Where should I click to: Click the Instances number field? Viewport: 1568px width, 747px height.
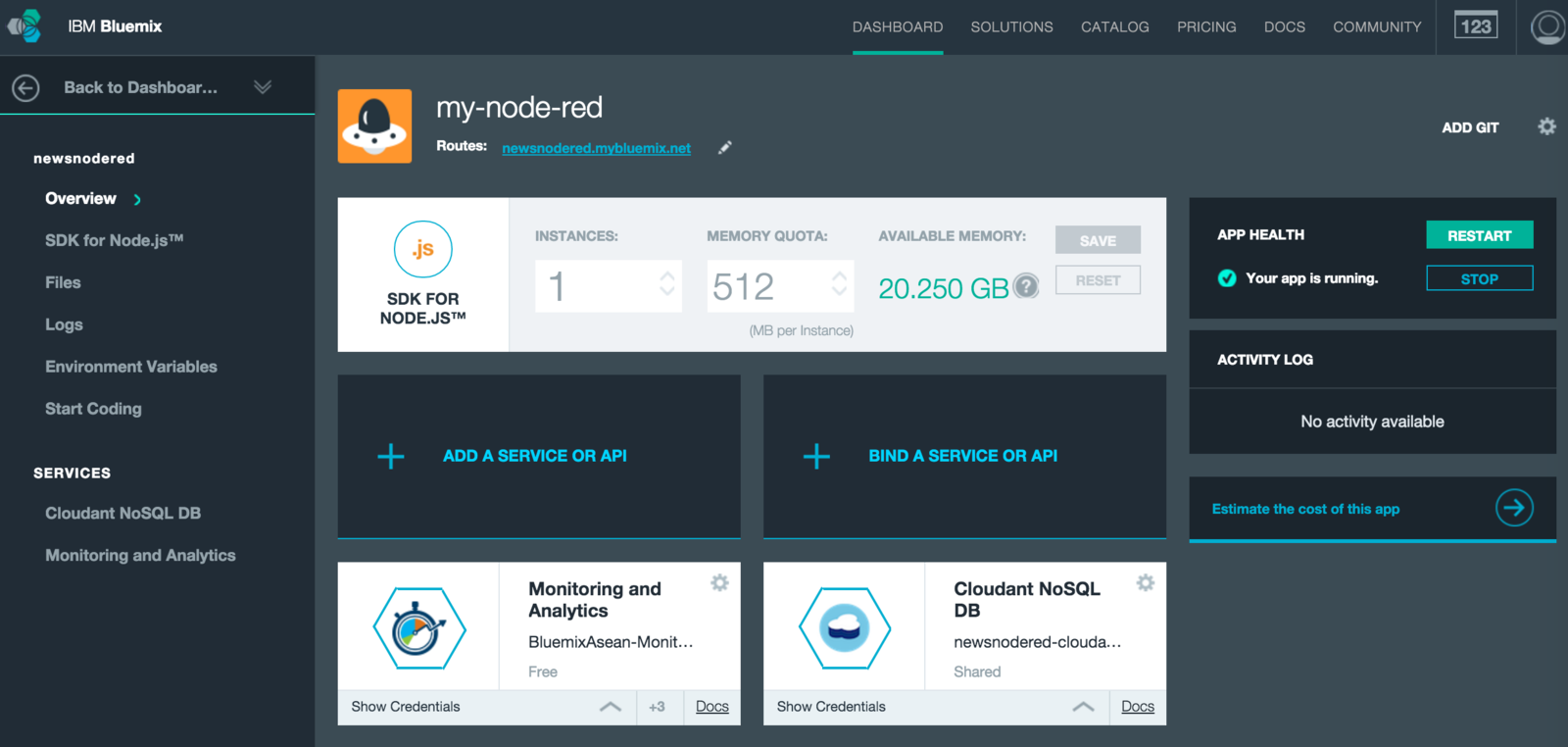[x=609, y=286]
